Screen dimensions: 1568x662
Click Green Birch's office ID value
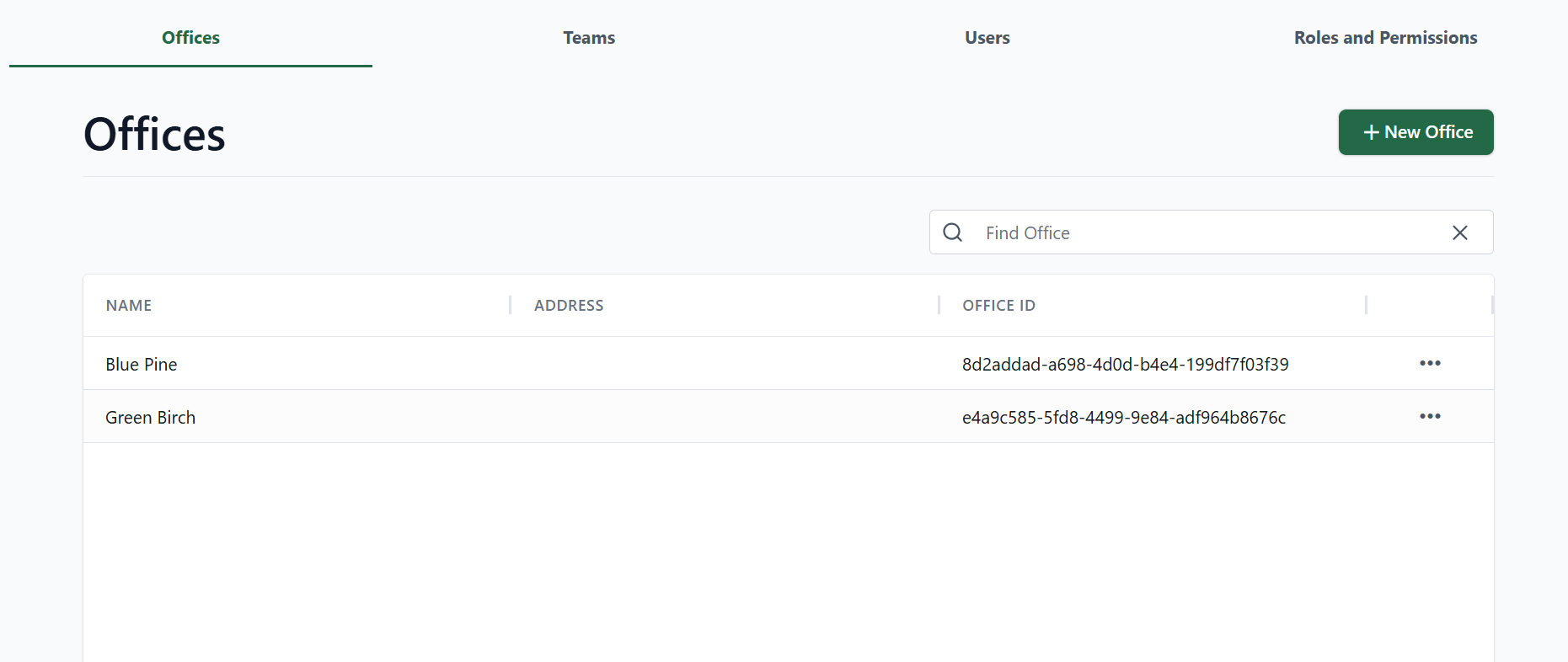[1124, 418]
